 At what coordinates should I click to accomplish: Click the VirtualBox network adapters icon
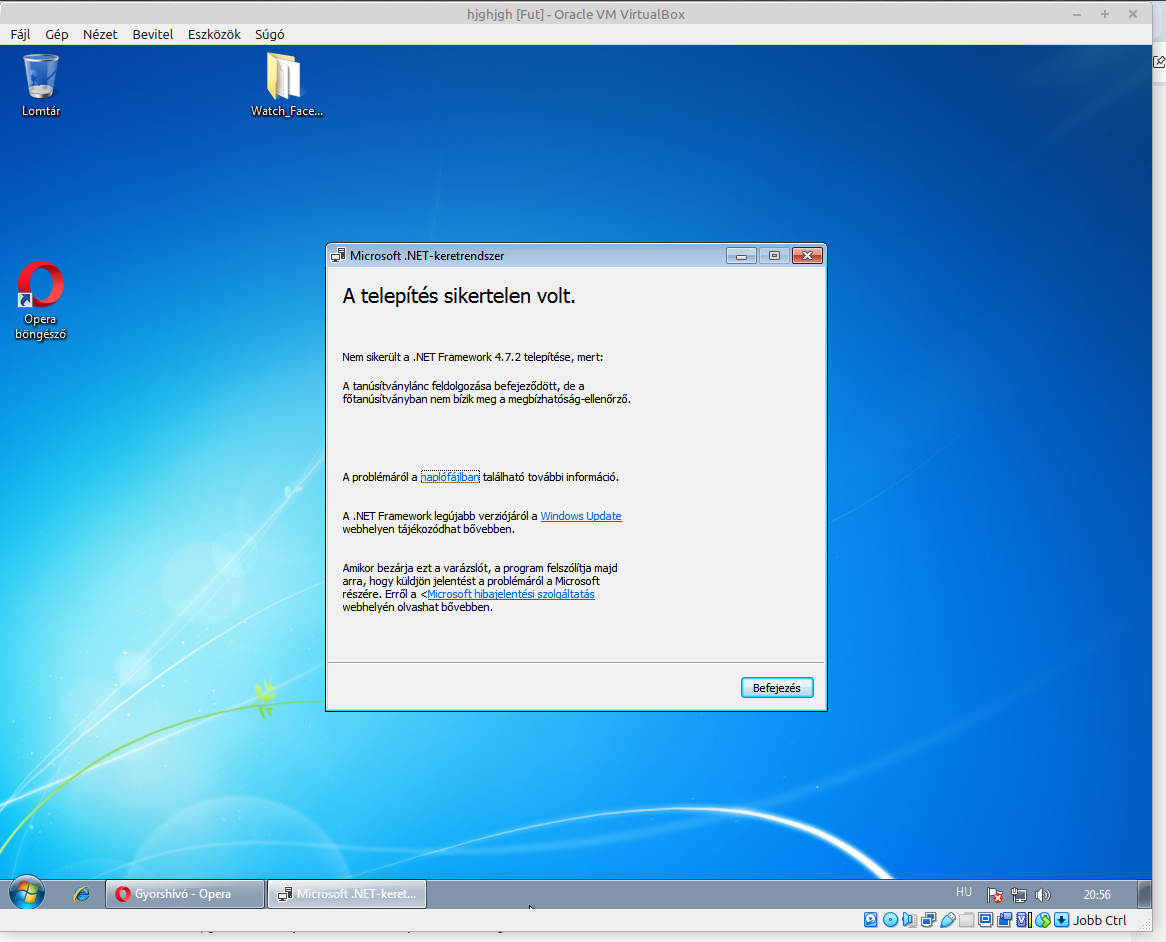point(928,920)
